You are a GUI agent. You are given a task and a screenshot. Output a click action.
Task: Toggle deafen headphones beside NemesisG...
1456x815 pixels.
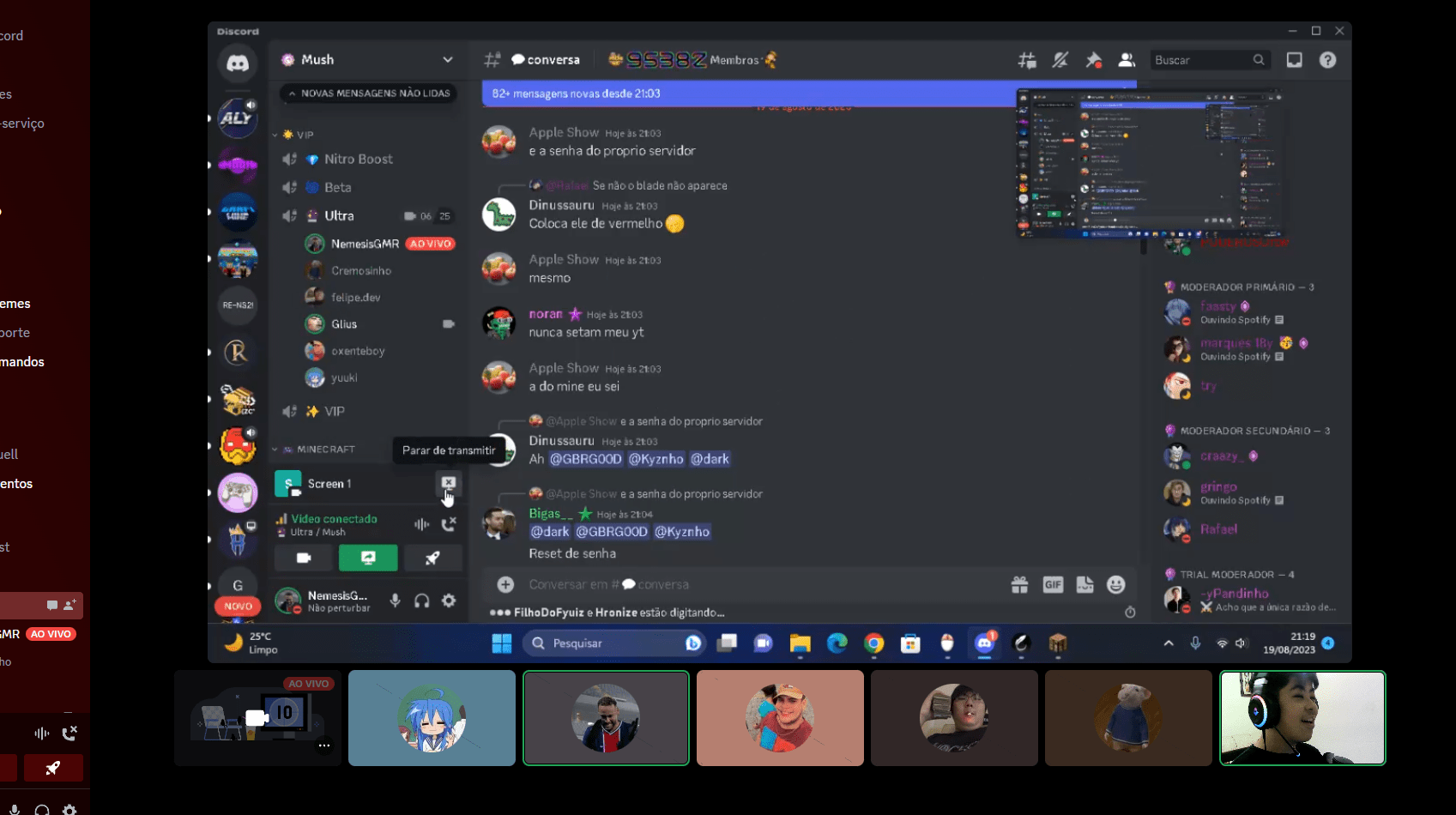pos(421,601)
